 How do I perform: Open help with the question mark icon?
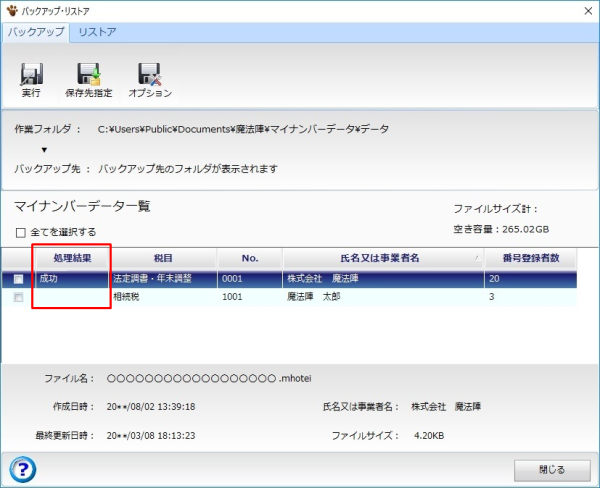(23, 468)
